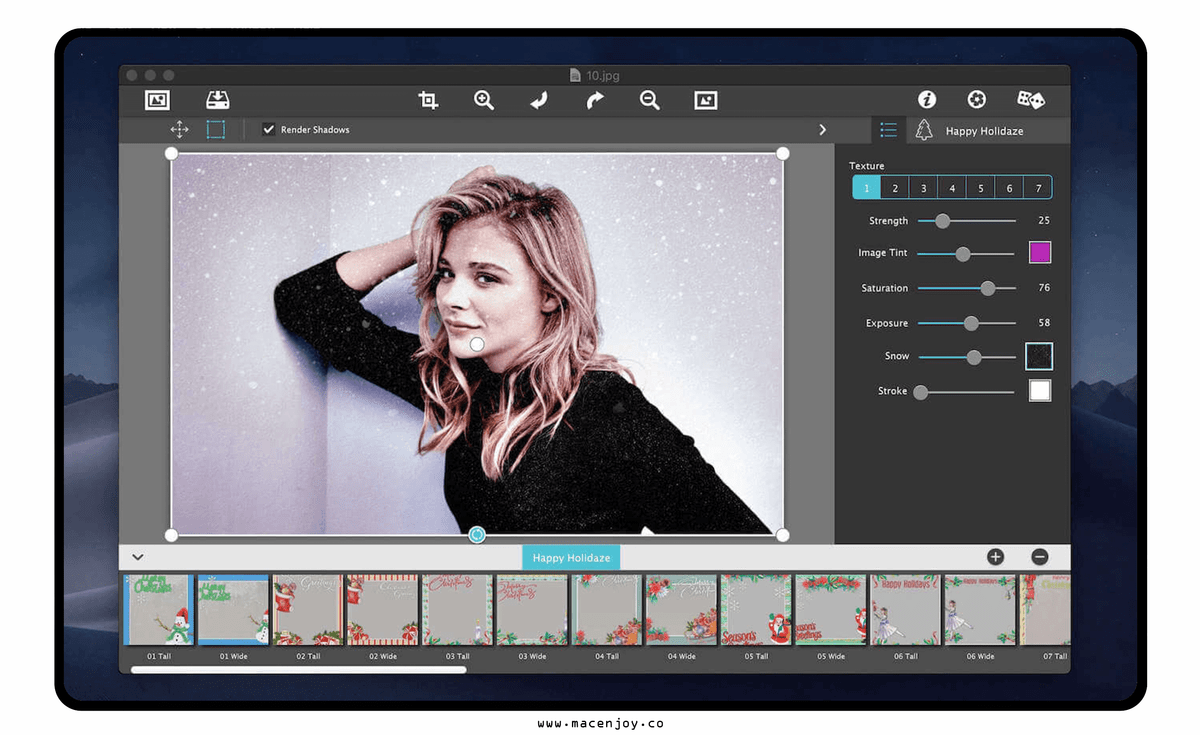The height and width of the screenshot is (735, 1200).
Task: Click the Stroke slider knob
Action: [921, 392]
